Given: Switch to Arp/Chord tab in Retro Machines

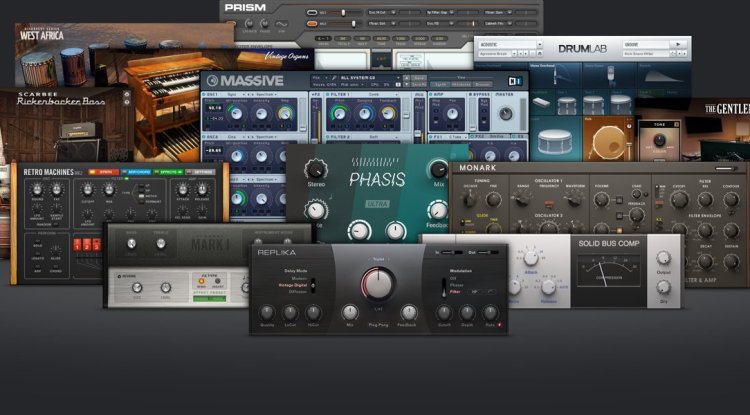Looking at the screenshot, I should pyautogui.click(x=136, y=172).
